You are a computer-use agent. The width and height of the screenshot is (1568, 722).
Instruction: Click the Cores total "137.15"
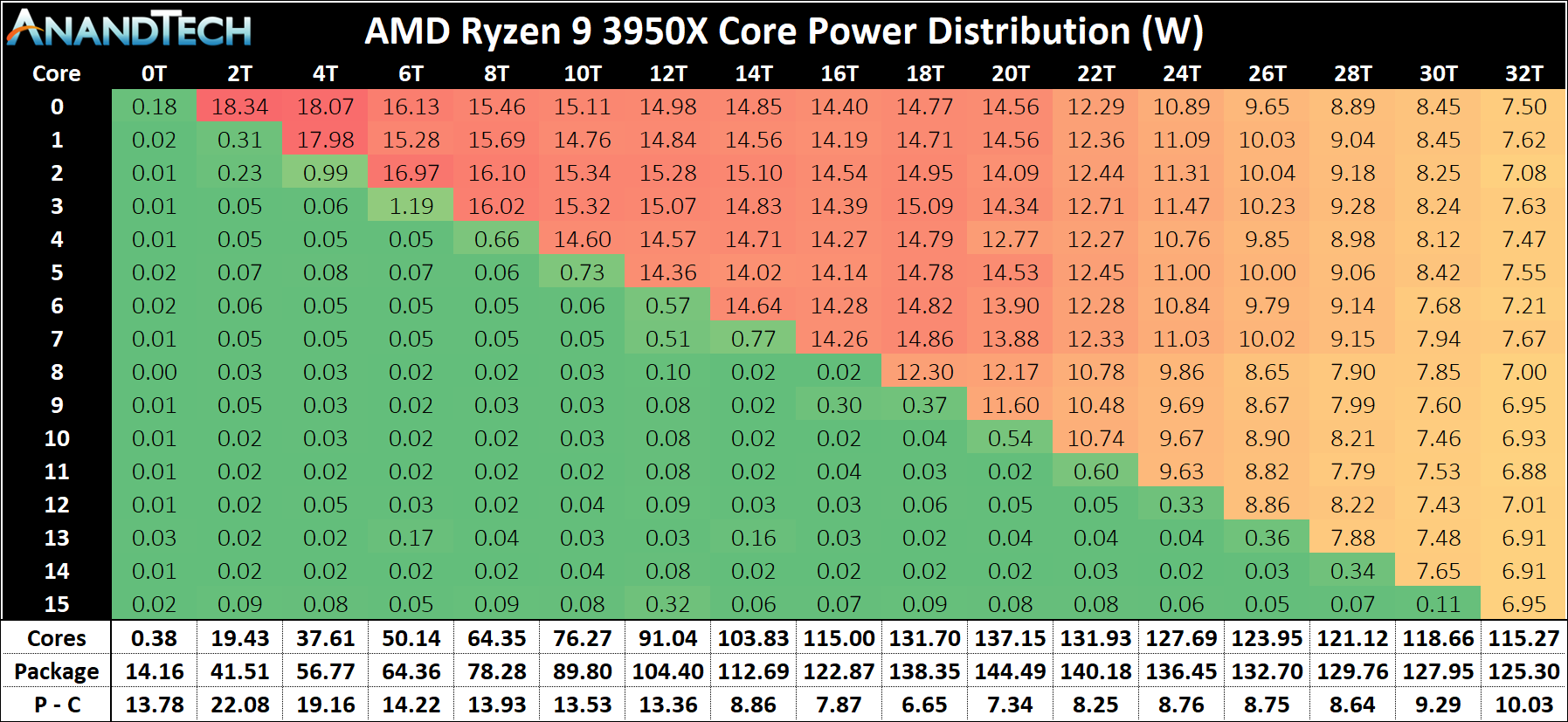click(1011, 638)
